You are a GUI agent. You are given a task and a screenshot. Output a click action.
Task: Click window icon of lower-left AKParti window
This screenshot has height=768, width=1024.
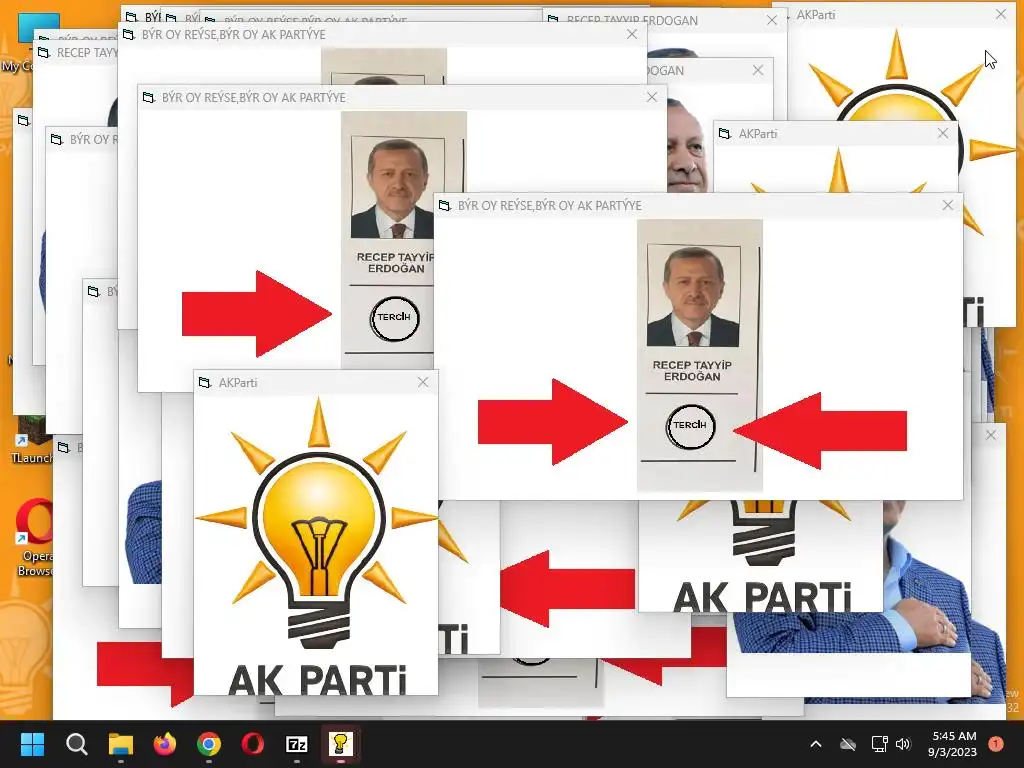(205, 383)
